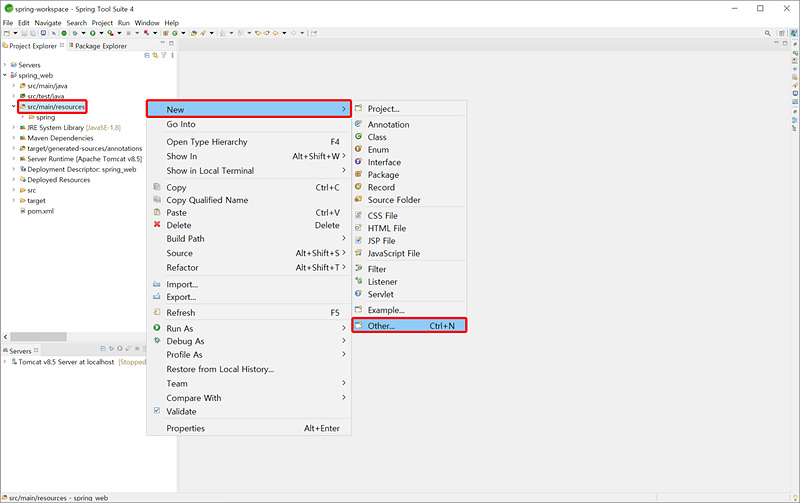Click debug server icon in Servers panel

111,348
